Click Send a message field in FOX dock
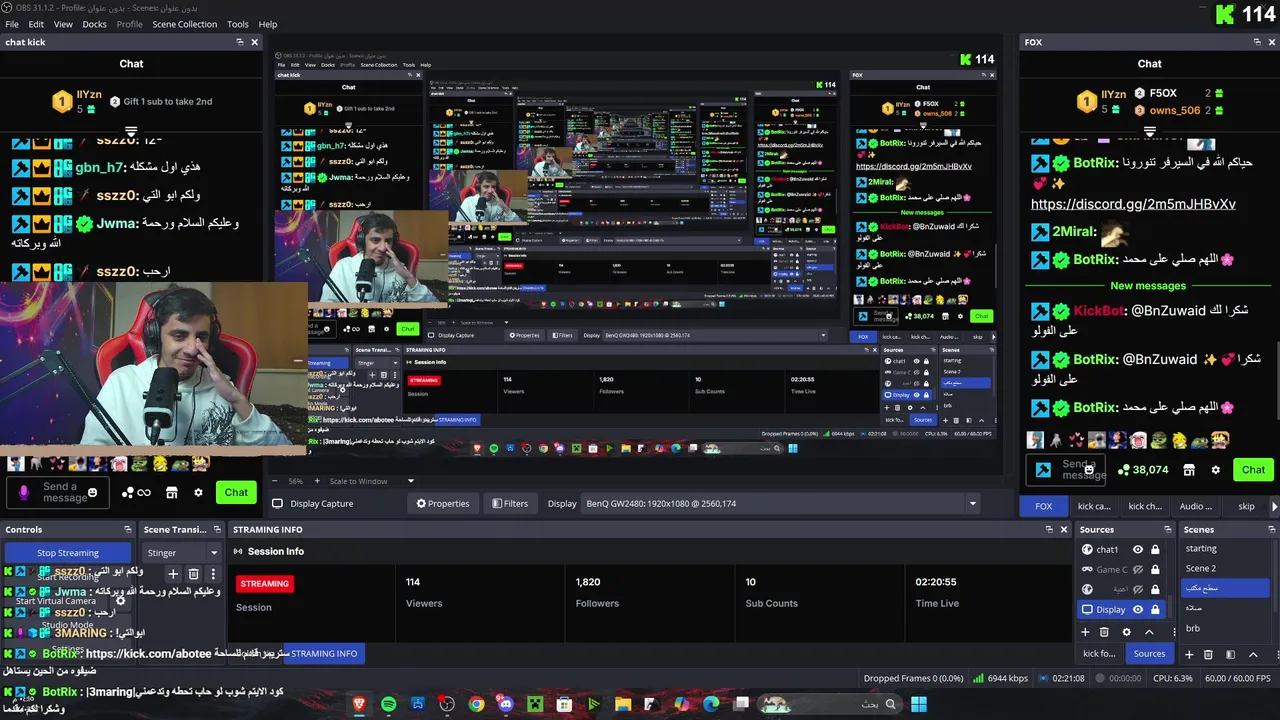The image size is (1280, 720). click(1067, 470)
